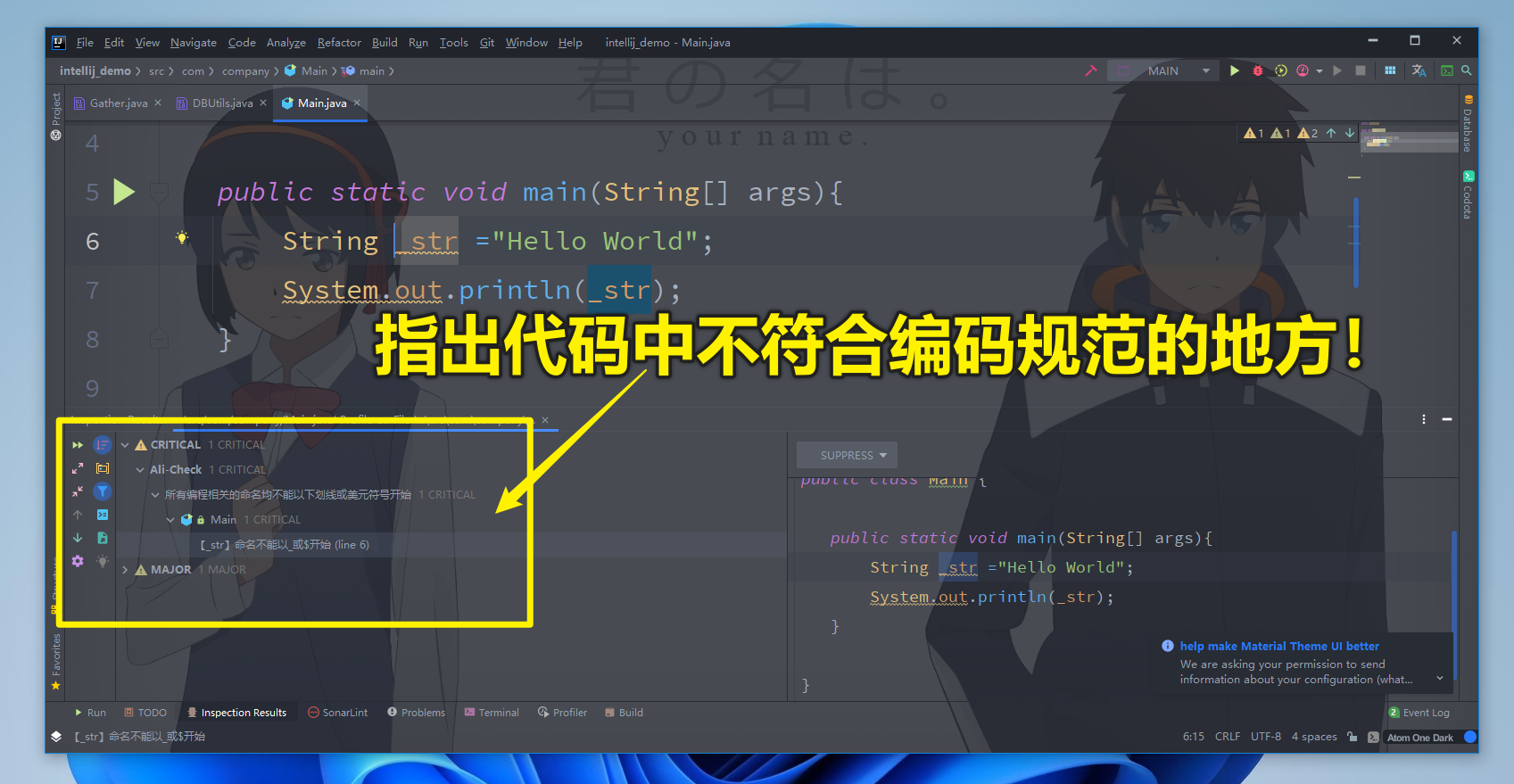Collapse the naming-rule description node
Screen dimensions: 1514x784
click(x=155, y=495)
